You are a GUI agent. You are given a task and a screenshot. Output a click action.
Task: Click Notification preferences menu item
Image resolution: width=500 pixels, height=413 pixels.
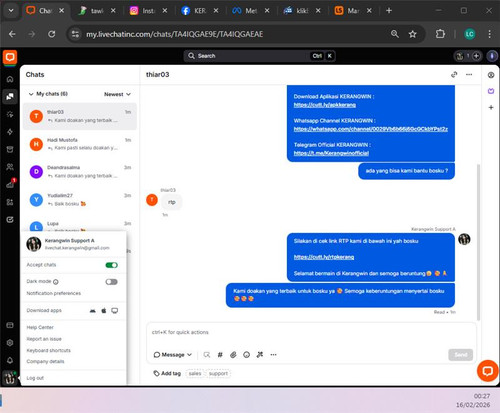(54, 293)
